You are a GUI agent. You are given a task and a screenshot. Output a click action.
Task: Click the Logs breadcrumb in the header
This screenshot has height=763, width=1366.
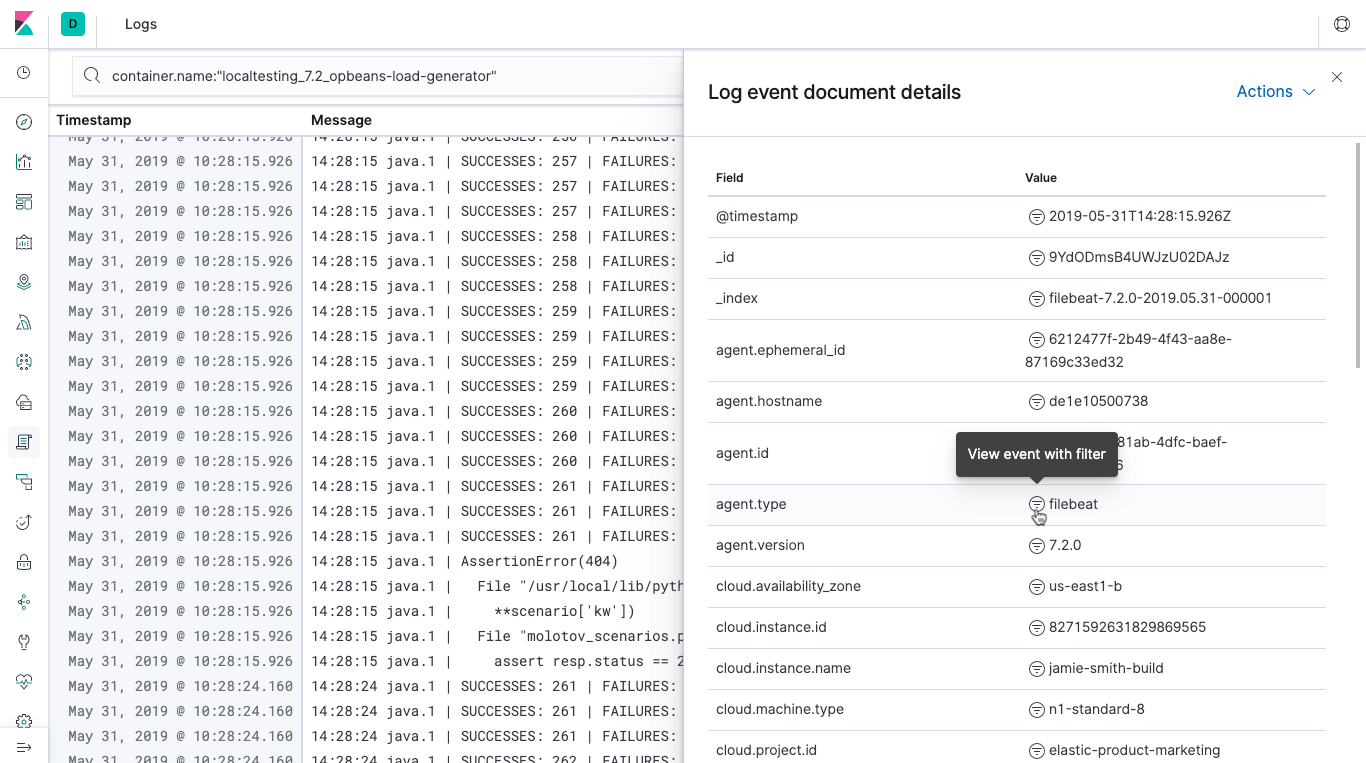tap(141, 24)
